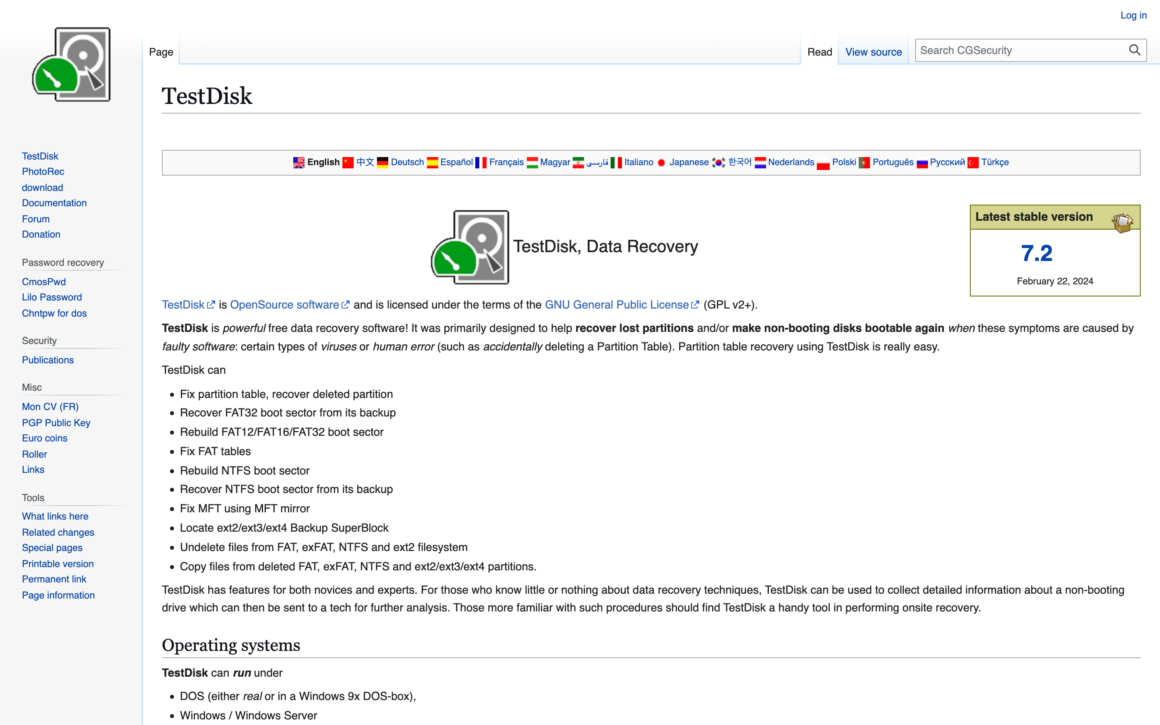
Task: Click the CGSecurity site logo in sidebar
Action: pyautogui.click(x=71, y=64)
